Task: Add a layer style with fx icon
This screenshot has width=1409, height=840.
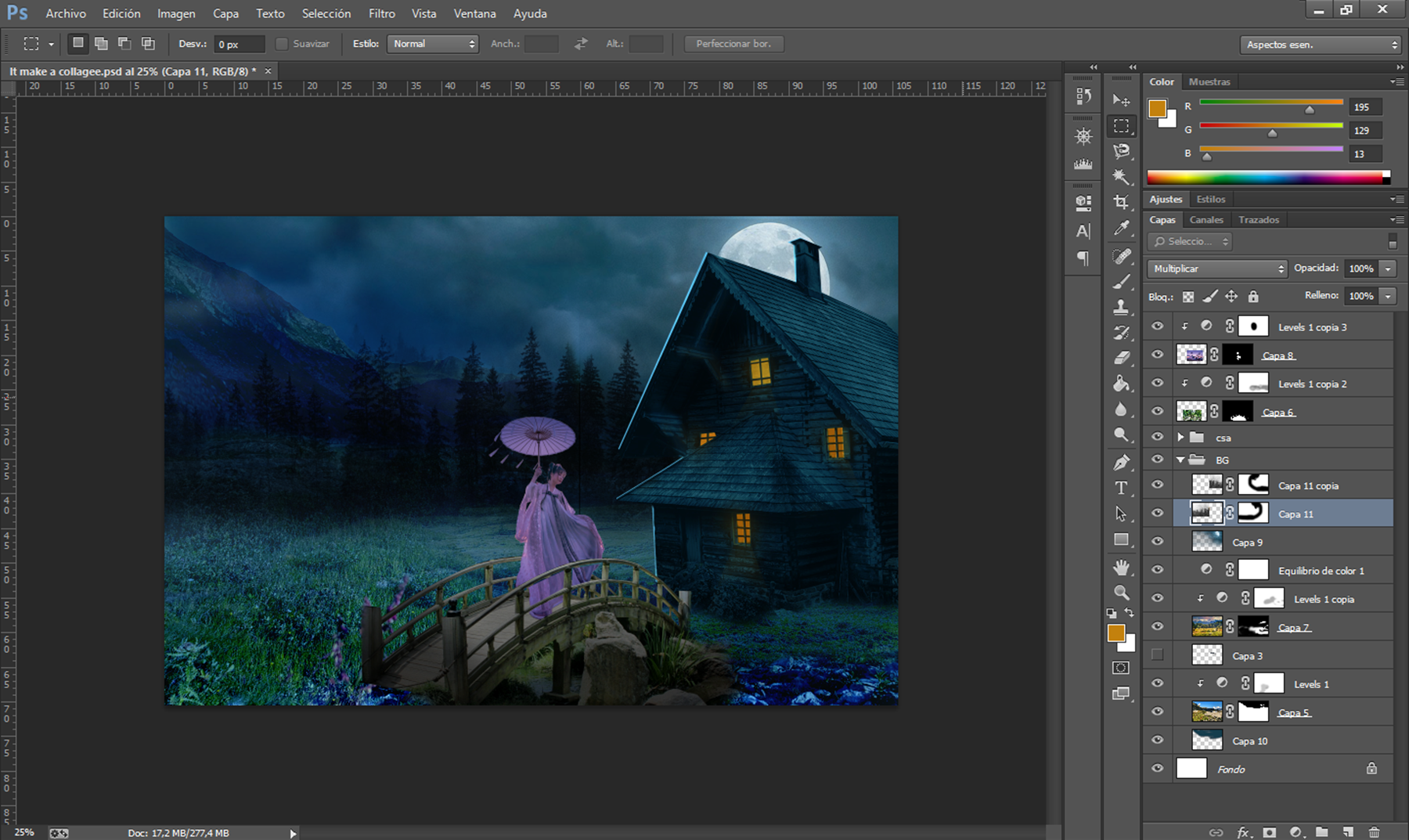Action: (1243, 832)
